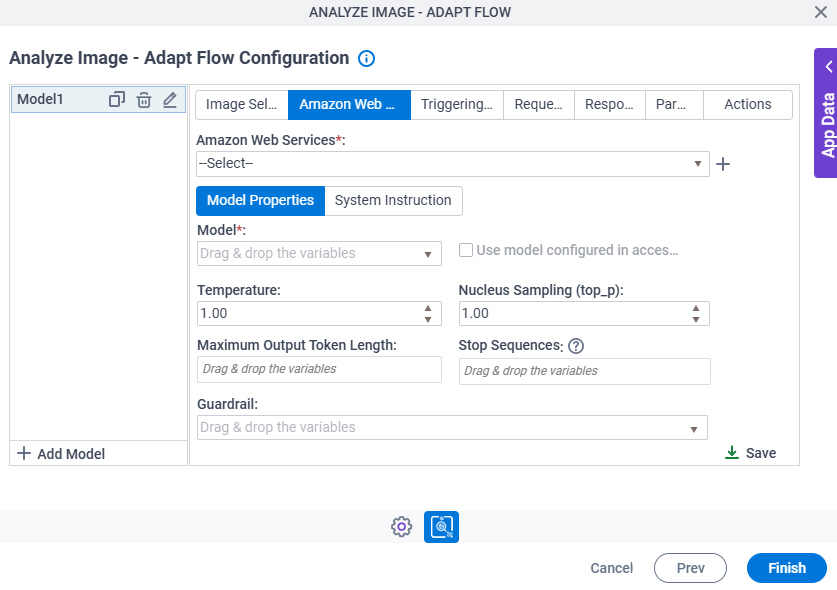
Task: Select the Amazon Web Services tab
Action: click(x=350, y=105)
